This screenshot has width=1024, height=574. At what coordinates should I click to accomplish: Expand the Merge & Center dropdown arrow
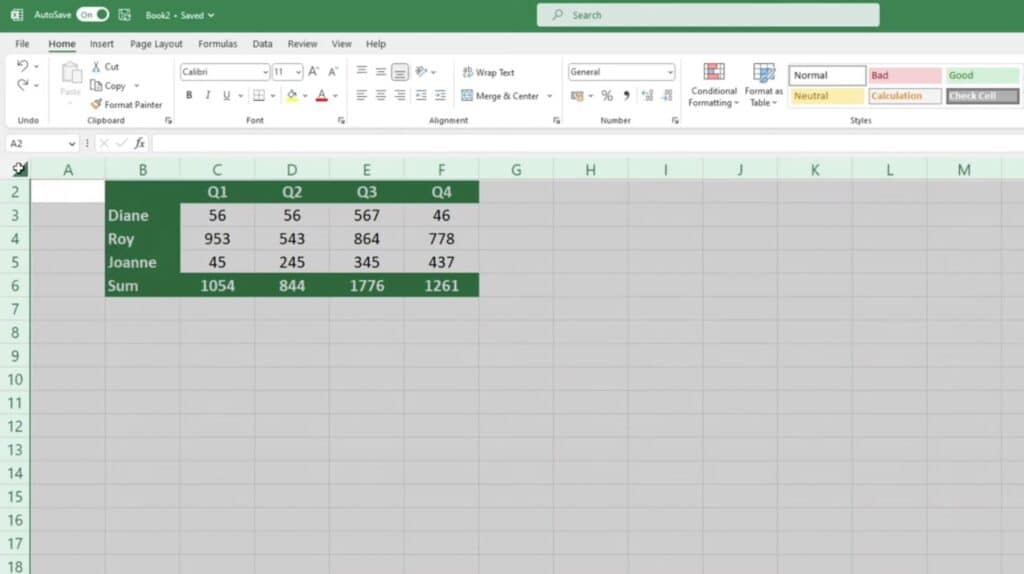550,96
